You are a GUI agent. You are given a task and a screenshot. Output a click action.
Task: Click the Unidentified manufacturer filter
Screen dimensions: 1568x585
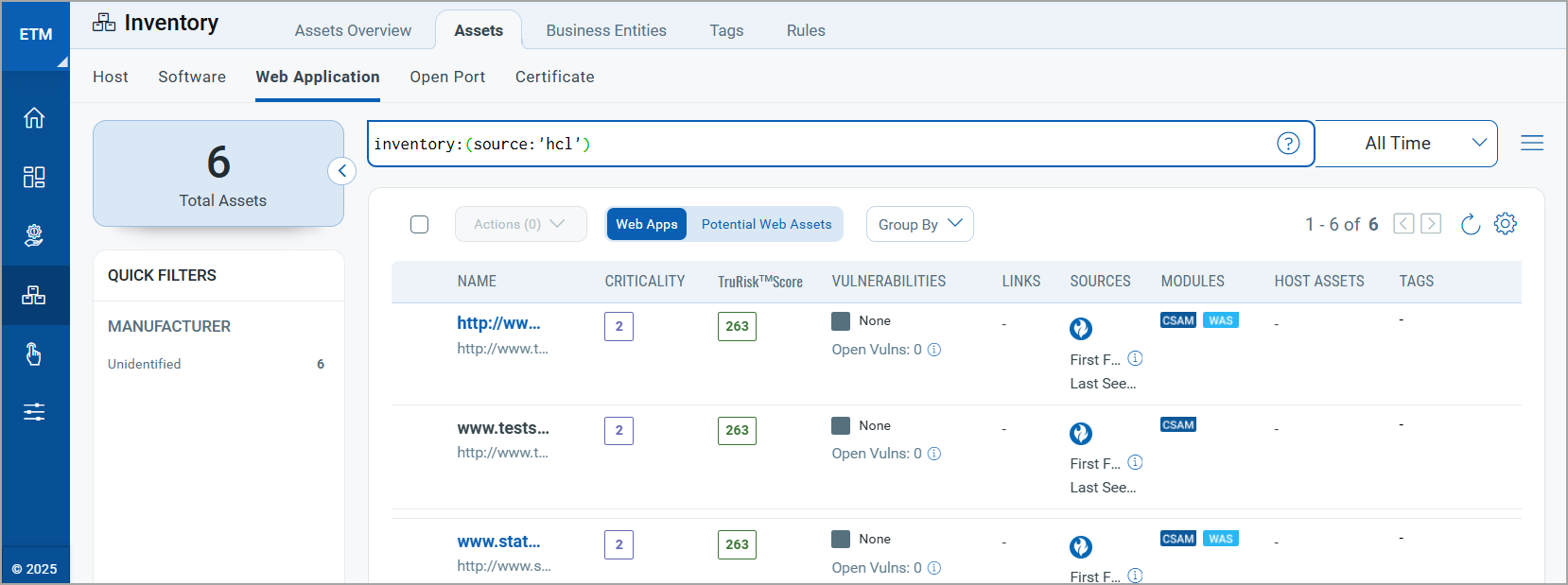click(x=145, y=364)
